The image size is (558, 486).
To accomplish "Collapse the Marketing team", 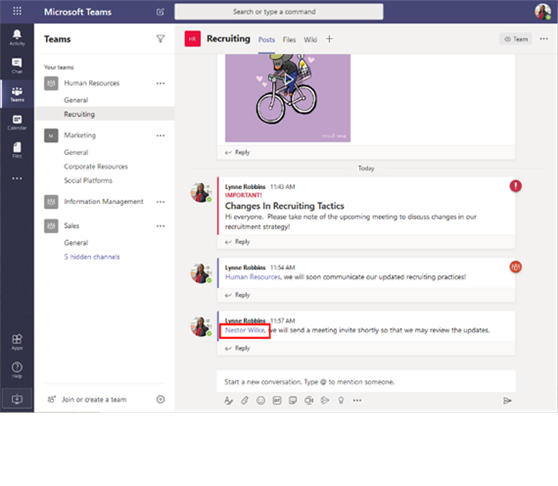I will click(80, 136).
